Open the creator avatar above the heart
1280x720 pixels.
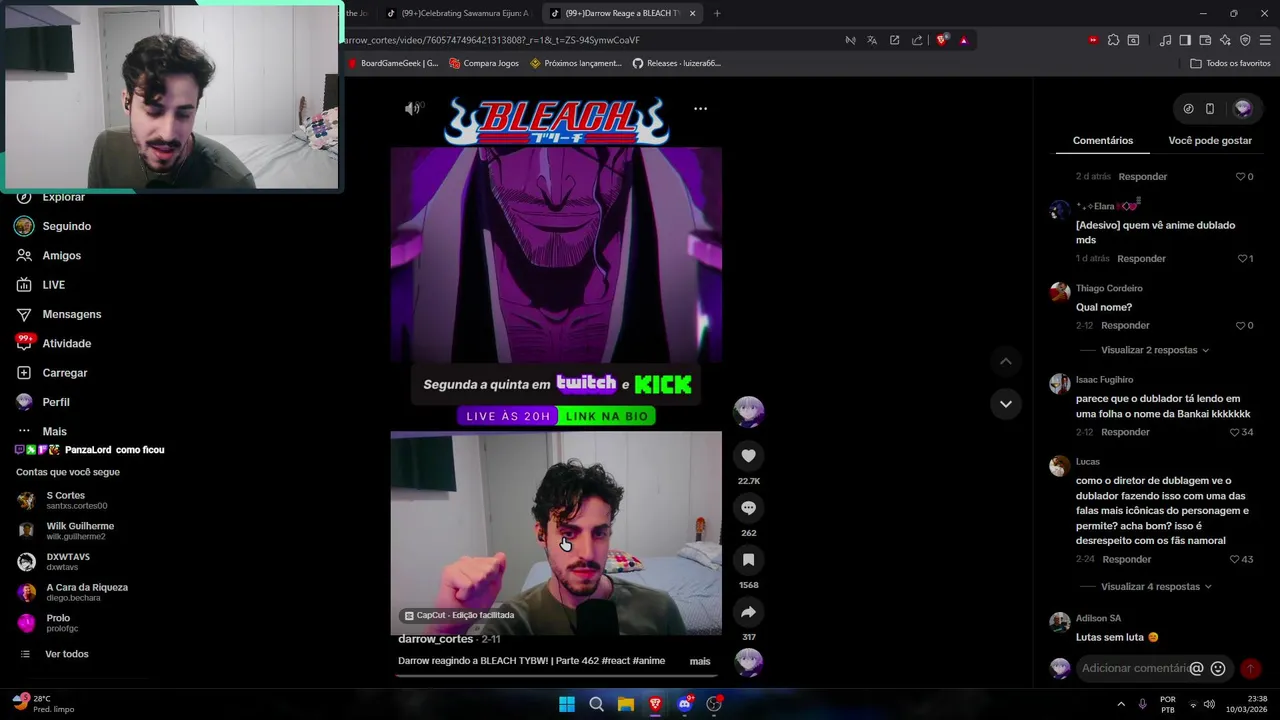coord(748,411)
